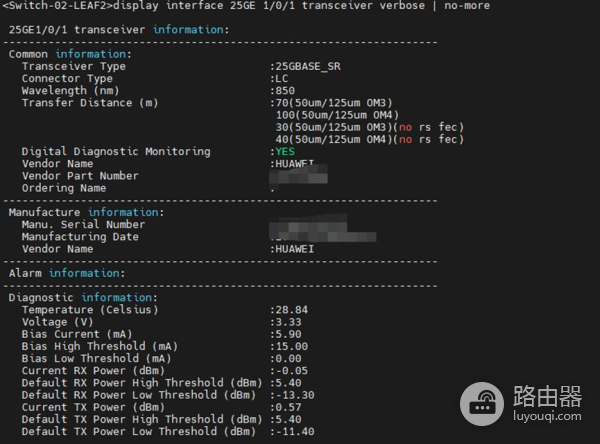This screenshot has width=600, height=444.
Task: Click the 'Transfer Distance (m)' label
Action: click(x=90, y=103)
